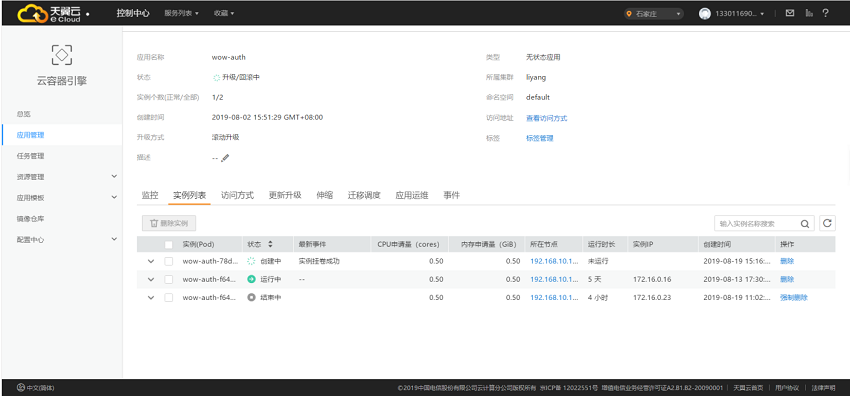Image resolution: width=850 pixels, height=396 pixels.
Task: Click the location pin icon beside 石家庄
Action: coord(629,14)
